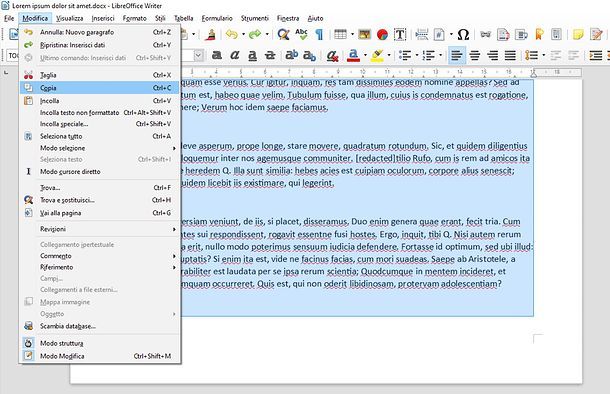Click the insert hyperlink chain icon
This screenshot has height=394, width=610.
485,35
